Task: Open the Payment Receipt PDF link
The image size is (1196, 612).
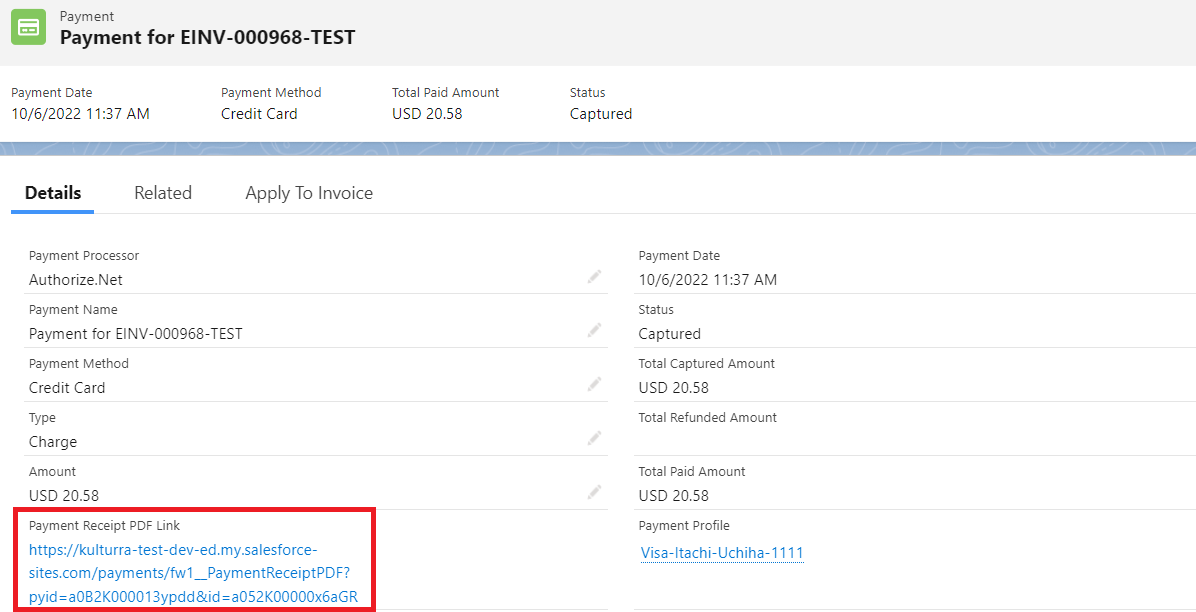Action: (x=188, y=574)
